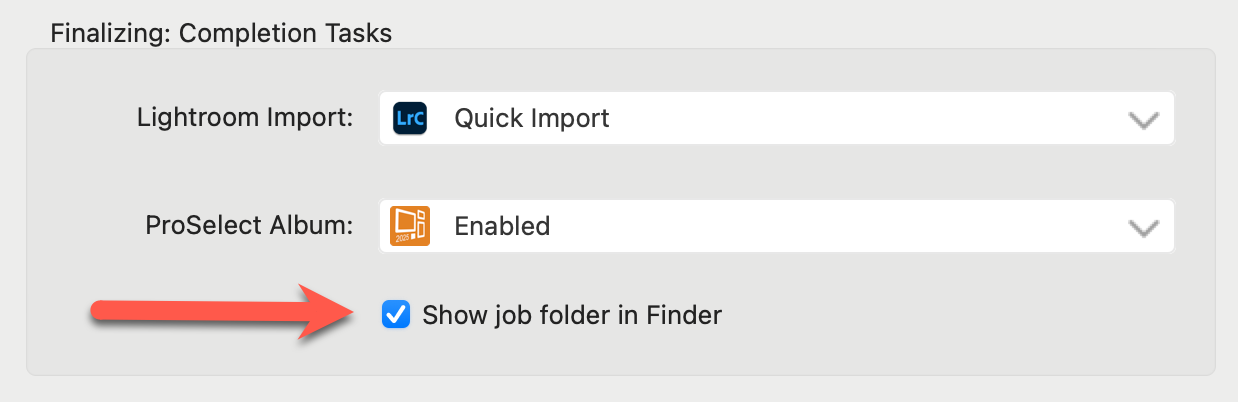Click the Lightroom Classic LrC icon
Screen dimensions: 1238x402
point(410,118)
